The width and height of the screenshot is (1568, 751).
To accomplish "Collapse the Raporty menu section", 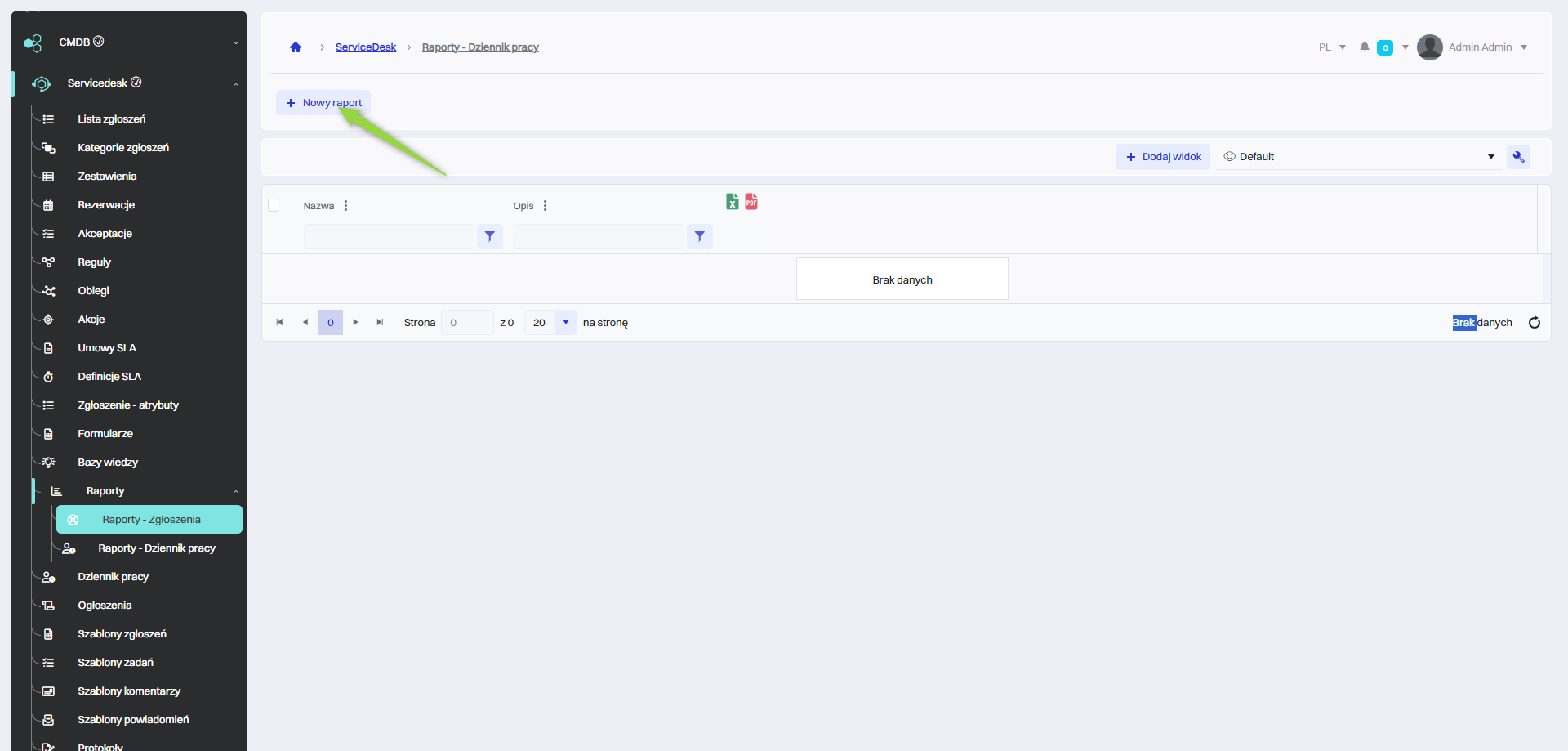I will pos(235,491).
